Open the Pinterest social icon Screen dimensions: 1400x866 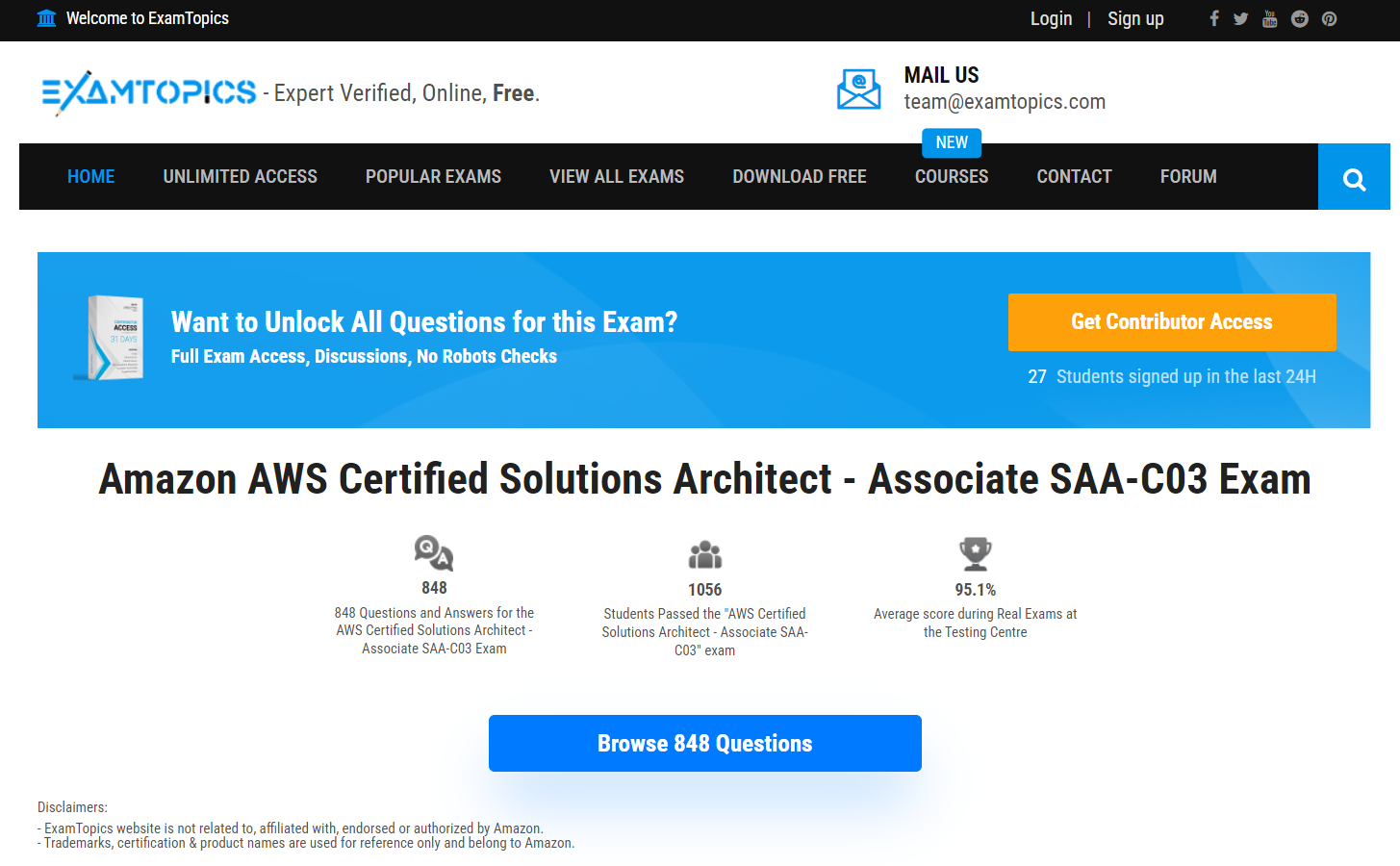[1330, 18]
